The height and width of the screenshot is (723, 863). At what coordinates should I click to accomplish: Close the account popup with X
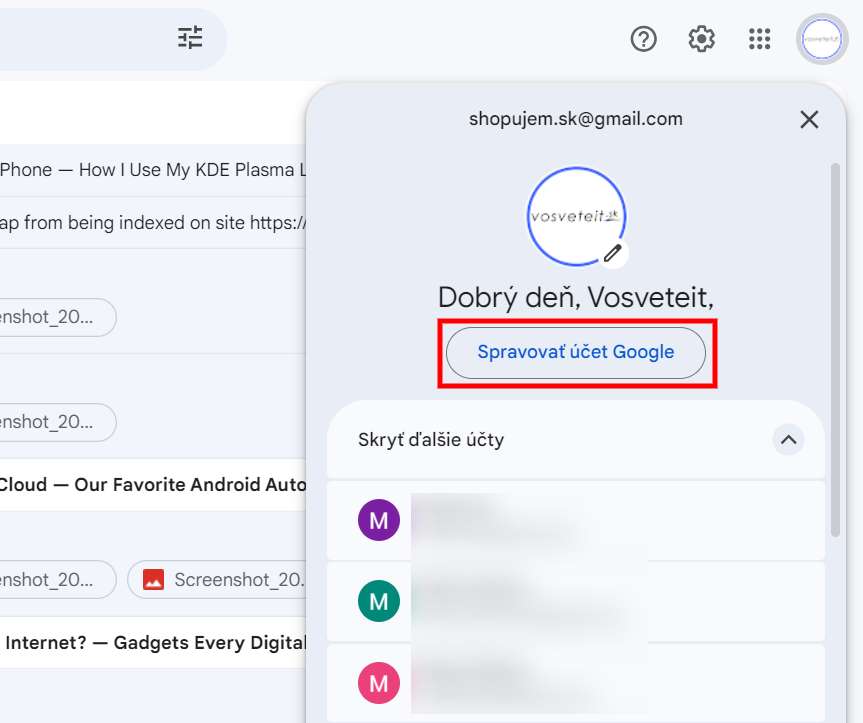pyautogui.click(x=809, y=119)
